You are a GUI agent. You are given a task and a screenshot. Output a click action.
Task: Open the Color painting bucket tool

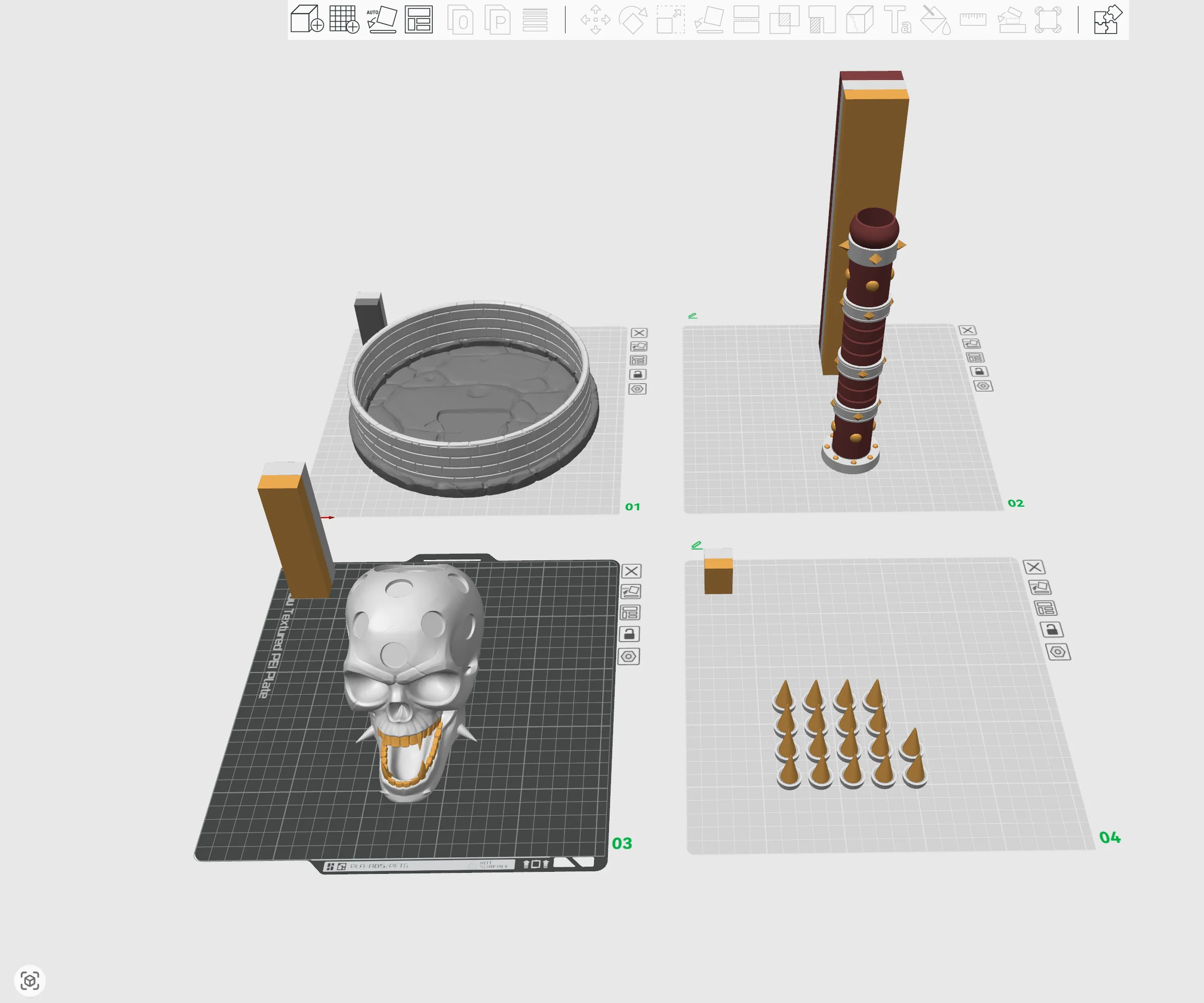pos(935,20)
